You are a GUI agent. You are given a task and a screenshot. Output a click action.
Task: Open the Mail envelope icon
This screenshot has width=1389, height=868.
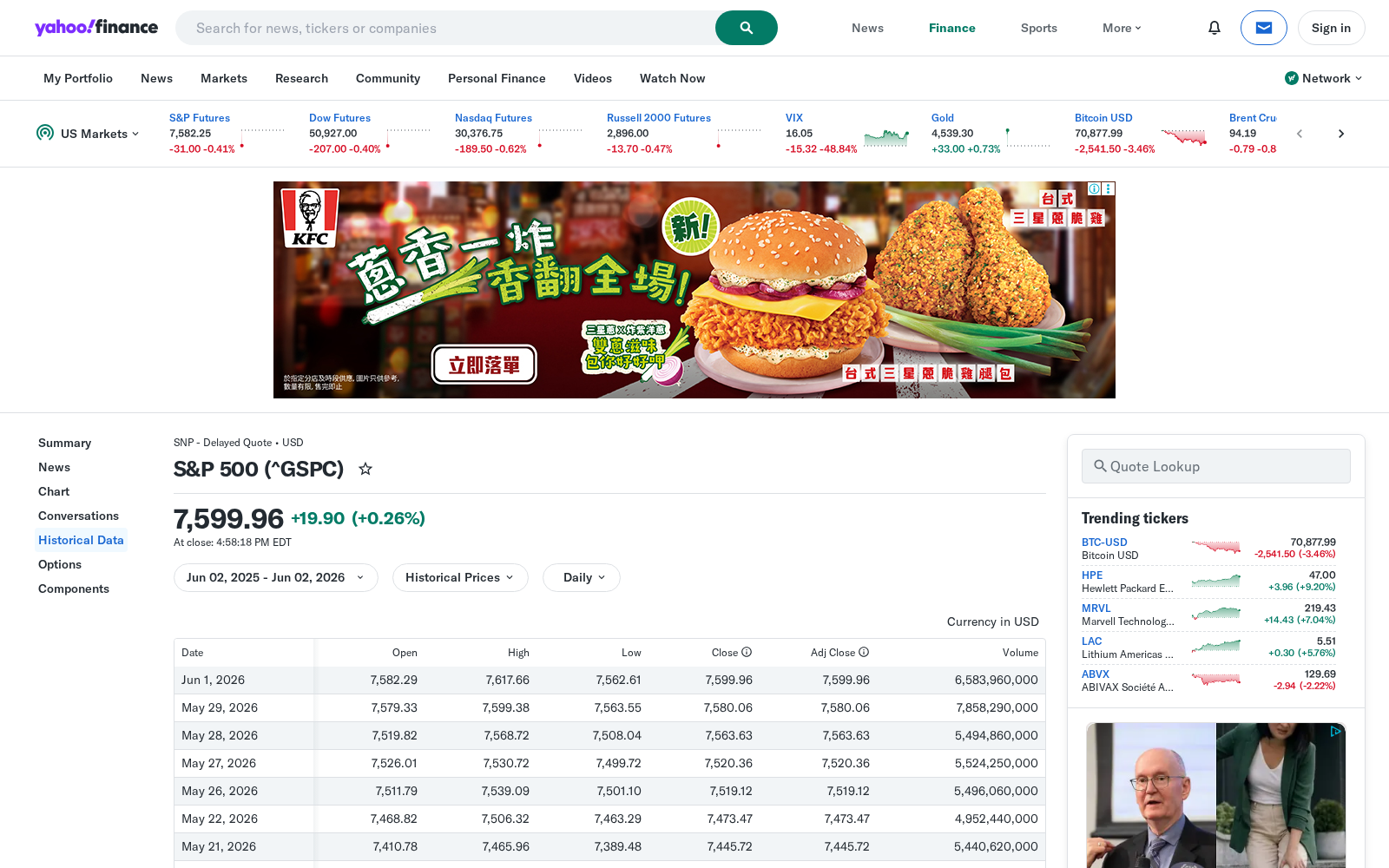(1264, 28)
